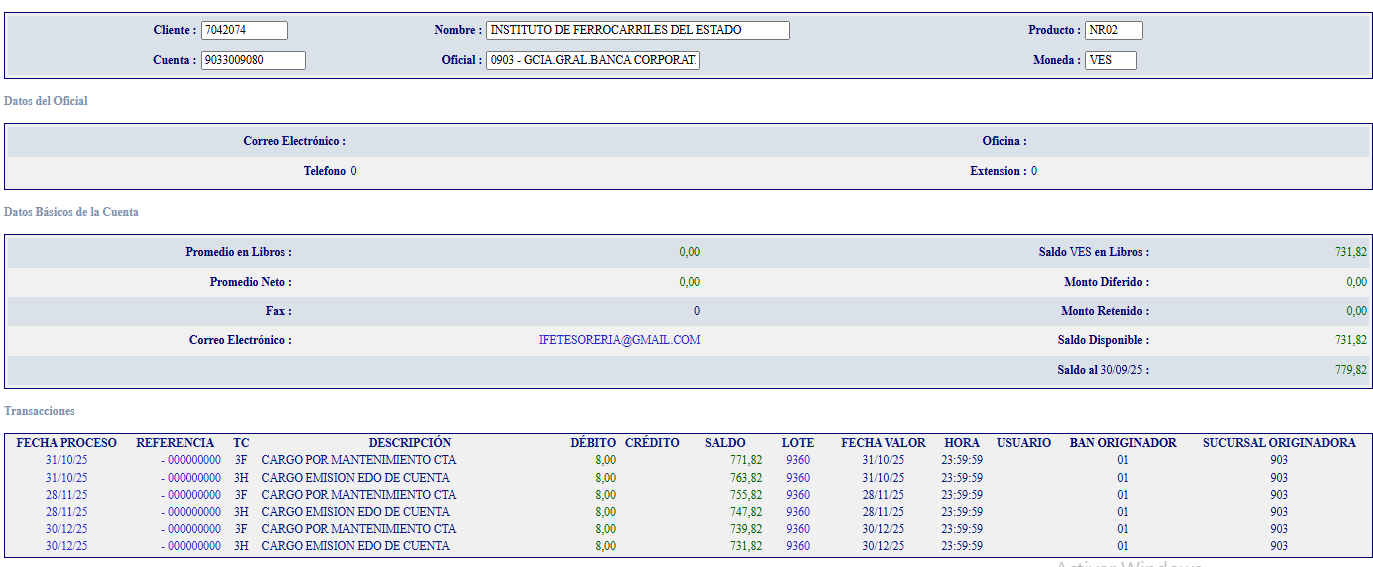Viewport: 1373px width, 567px height.
Task: Click the SALDO column header
Action: click(x=725, y=443)
